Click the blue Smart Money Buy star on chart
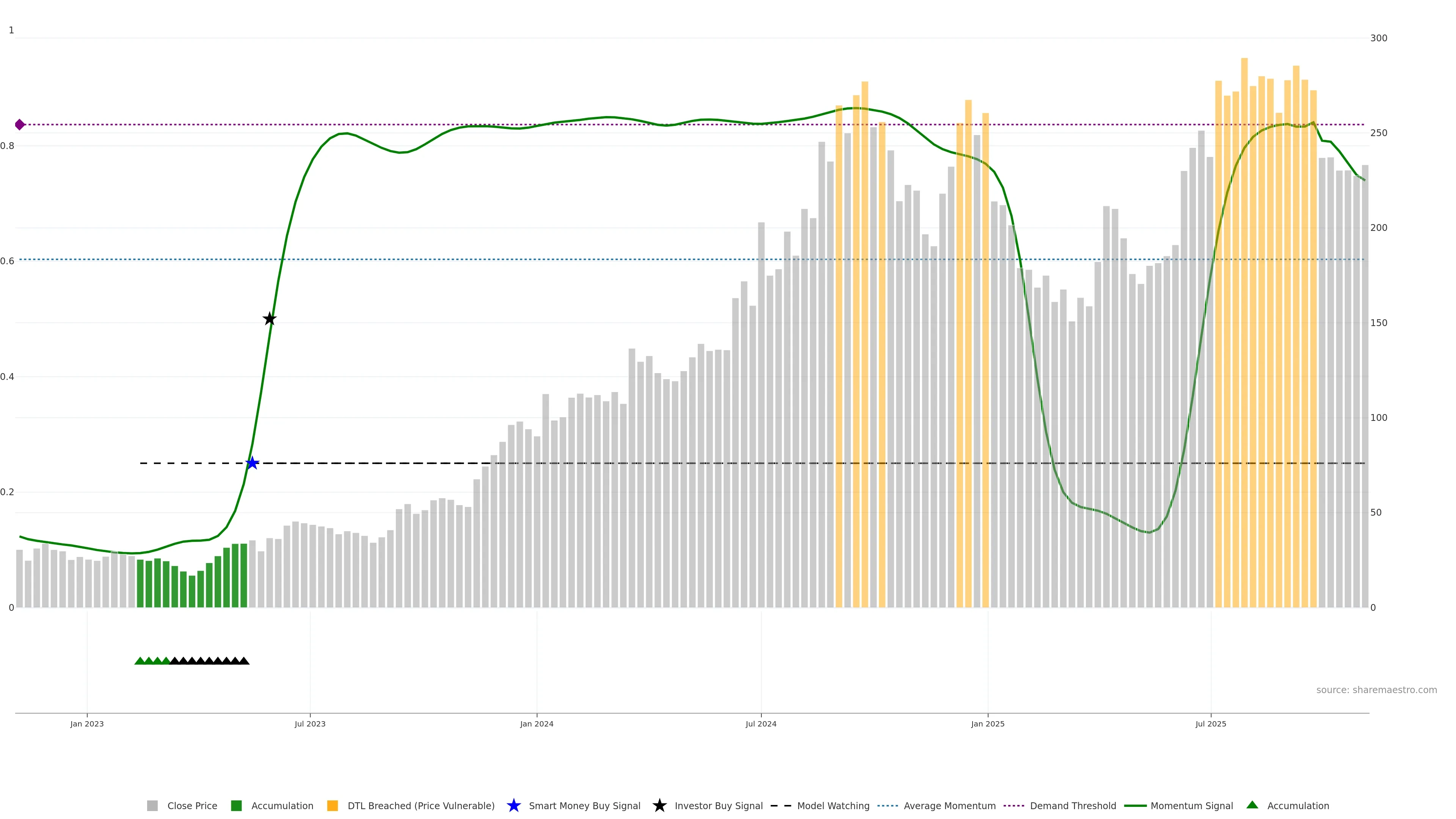 click(x=252, y=463)
